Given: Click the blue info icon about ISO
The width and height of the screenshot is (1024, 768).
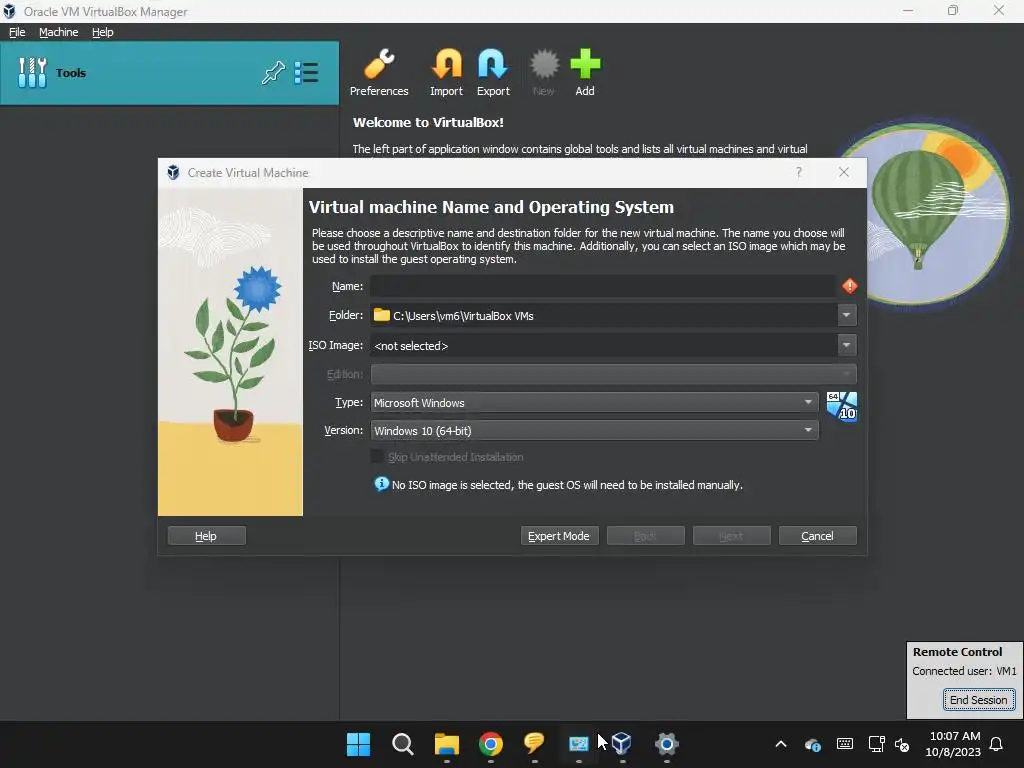Looking at the screenshot, I should [x=381, y=484].
